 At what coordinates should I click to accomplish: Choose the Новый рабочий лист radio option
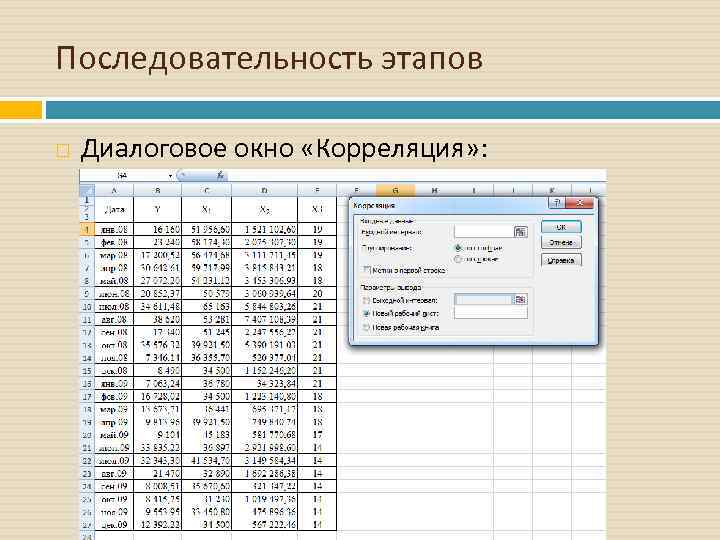click(x=366, y=314)
